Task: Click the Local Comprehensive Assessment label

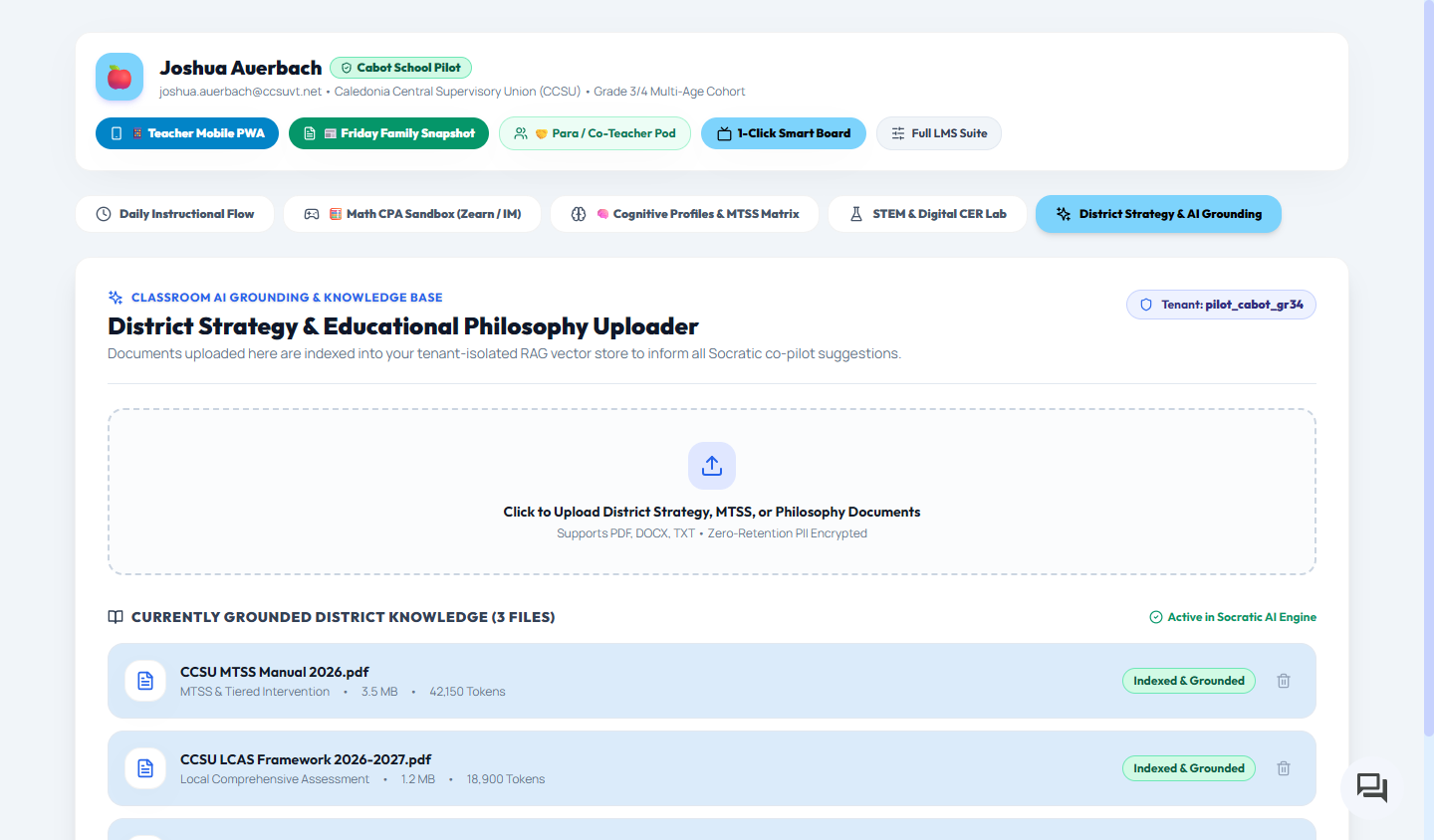Action: pyautogui.click(x=275, y=779)
